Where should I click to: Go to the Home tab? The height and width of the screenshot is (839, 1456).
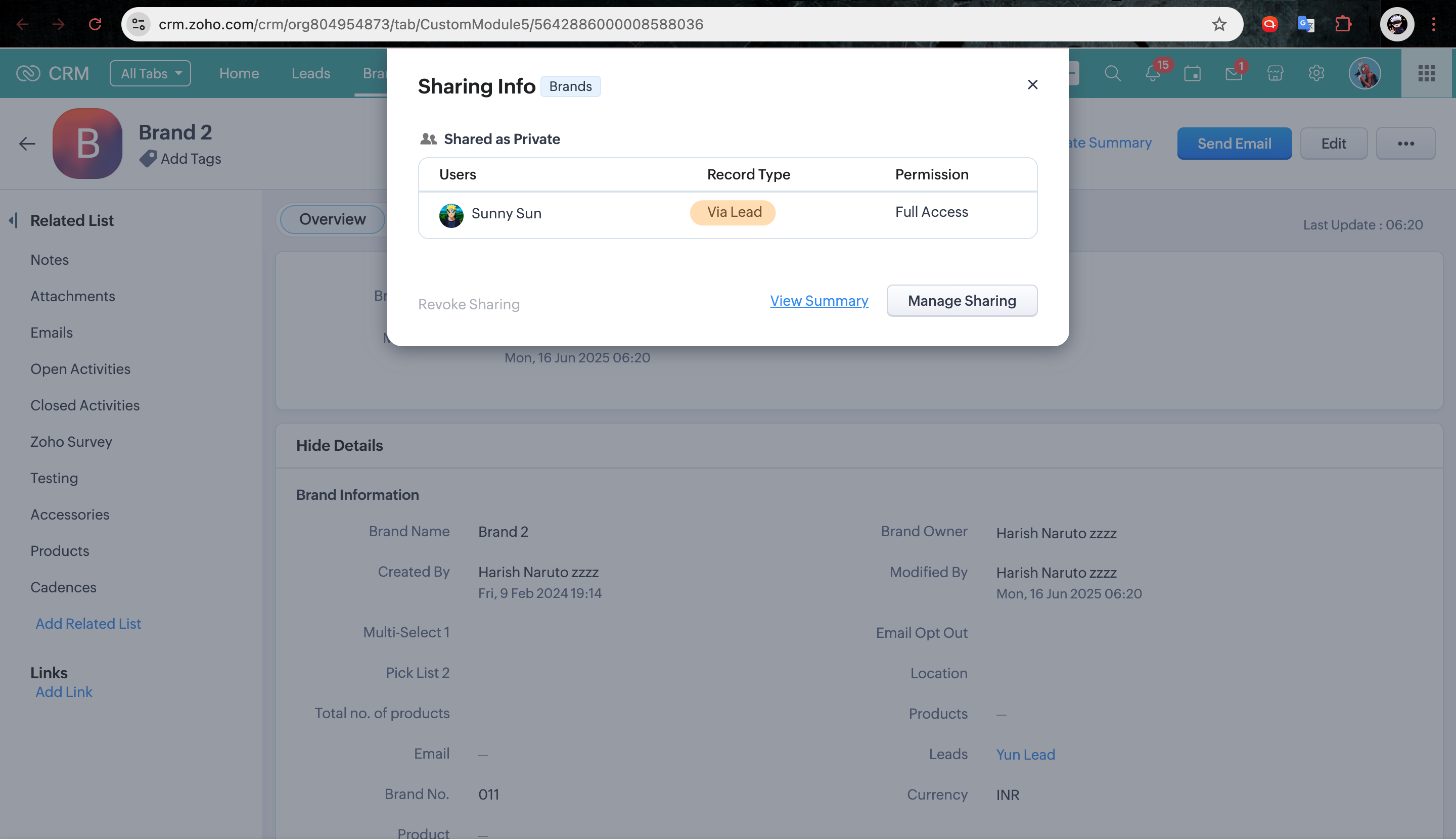(239, 74)
